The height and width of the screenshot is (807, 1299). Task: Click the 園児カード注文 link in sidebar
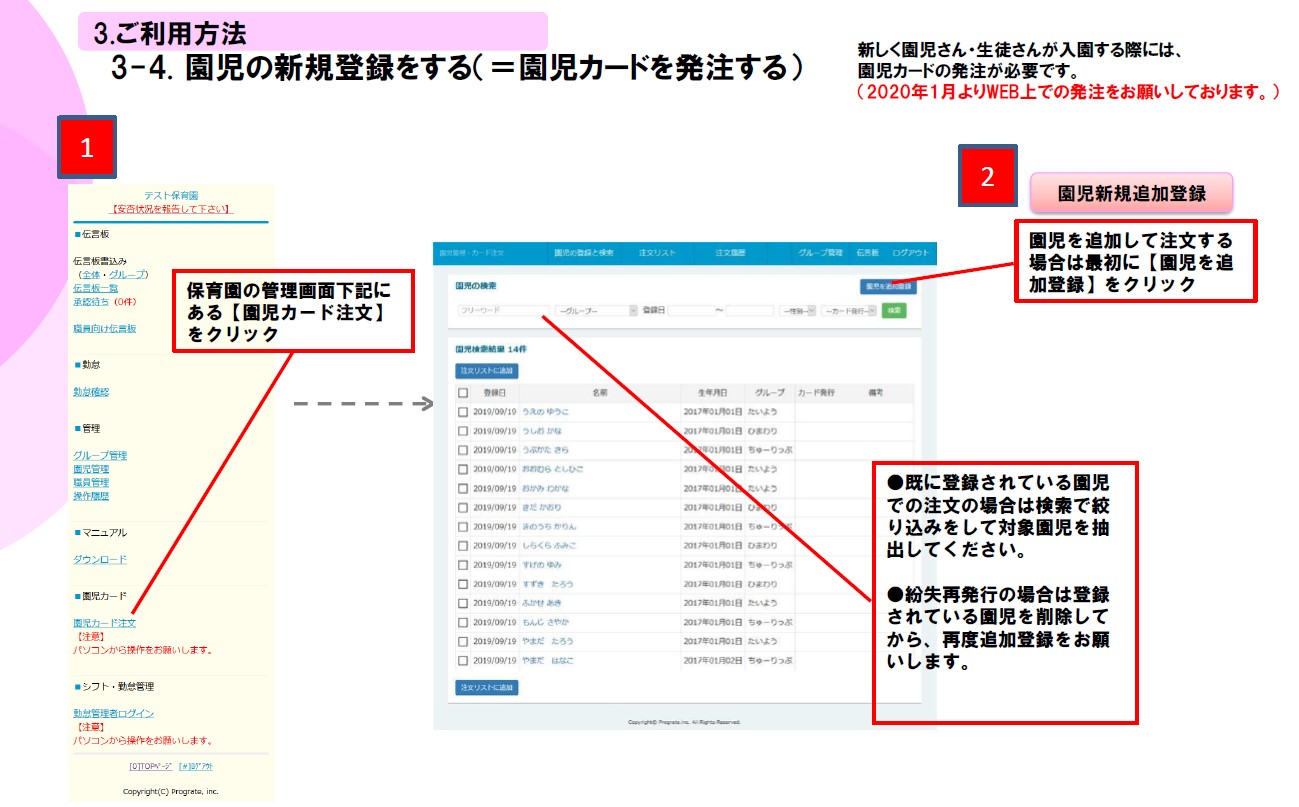[x=104, y=623]
